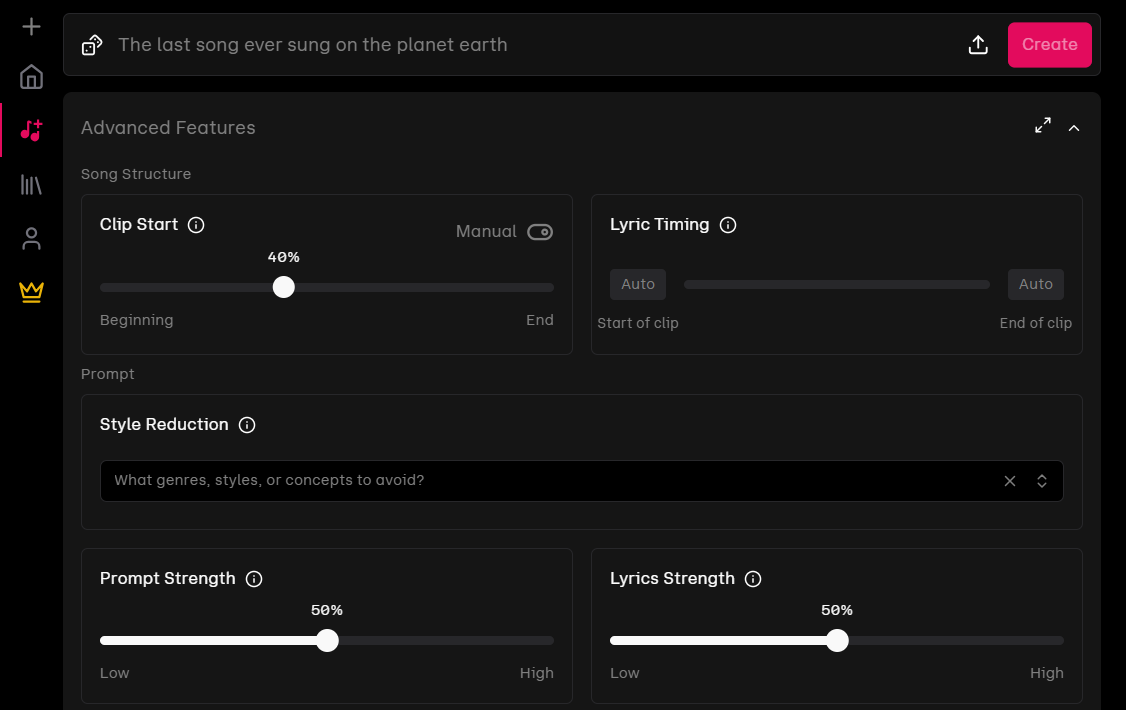Clear the Style Reduction field
Screen dimensions: 1126x710
(1010, 481)
